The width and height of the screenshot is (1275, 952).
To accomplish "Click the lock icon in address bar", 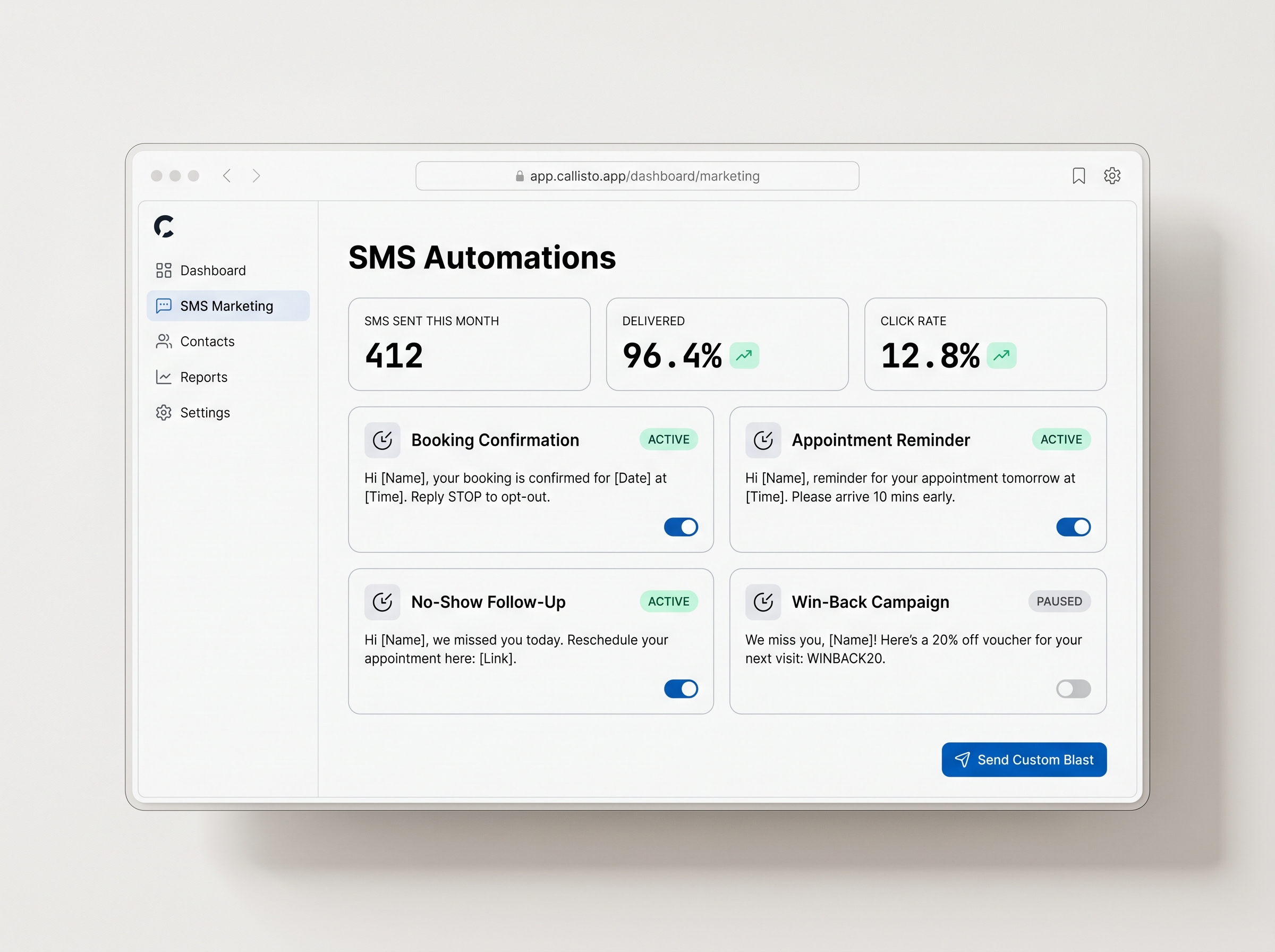I will click(x=520, y=176).
